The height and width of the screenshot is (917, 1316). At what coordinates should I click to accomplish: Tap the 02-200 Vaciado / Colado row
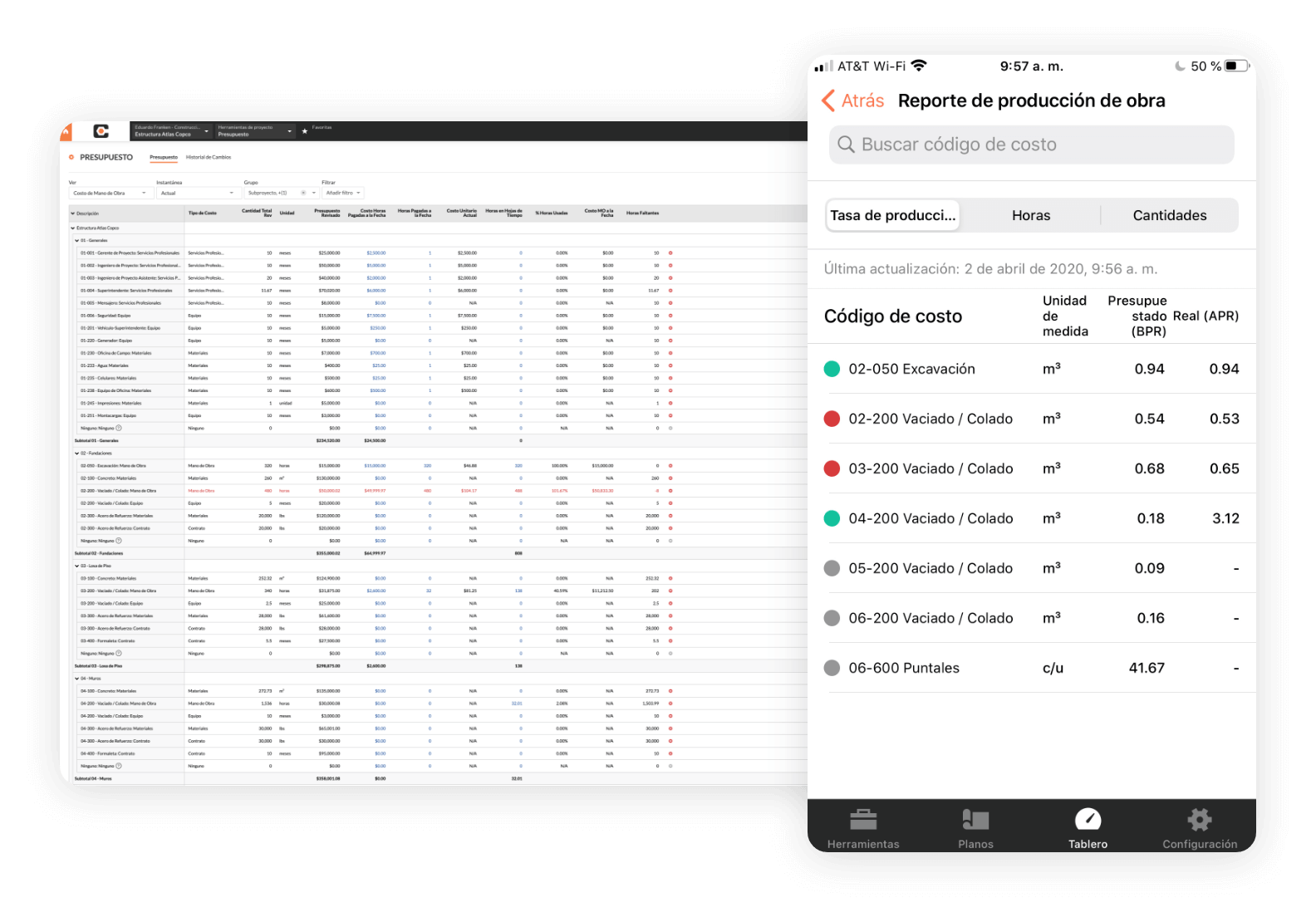click(x=1031, y=419)
